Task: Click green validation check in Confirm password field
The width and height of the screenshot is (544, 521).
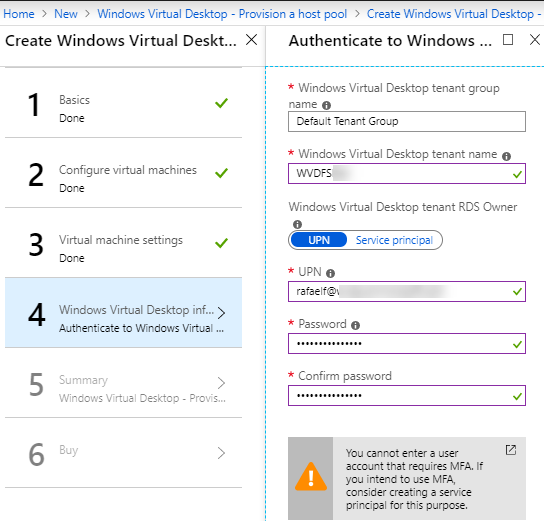Action: (517, 396)
